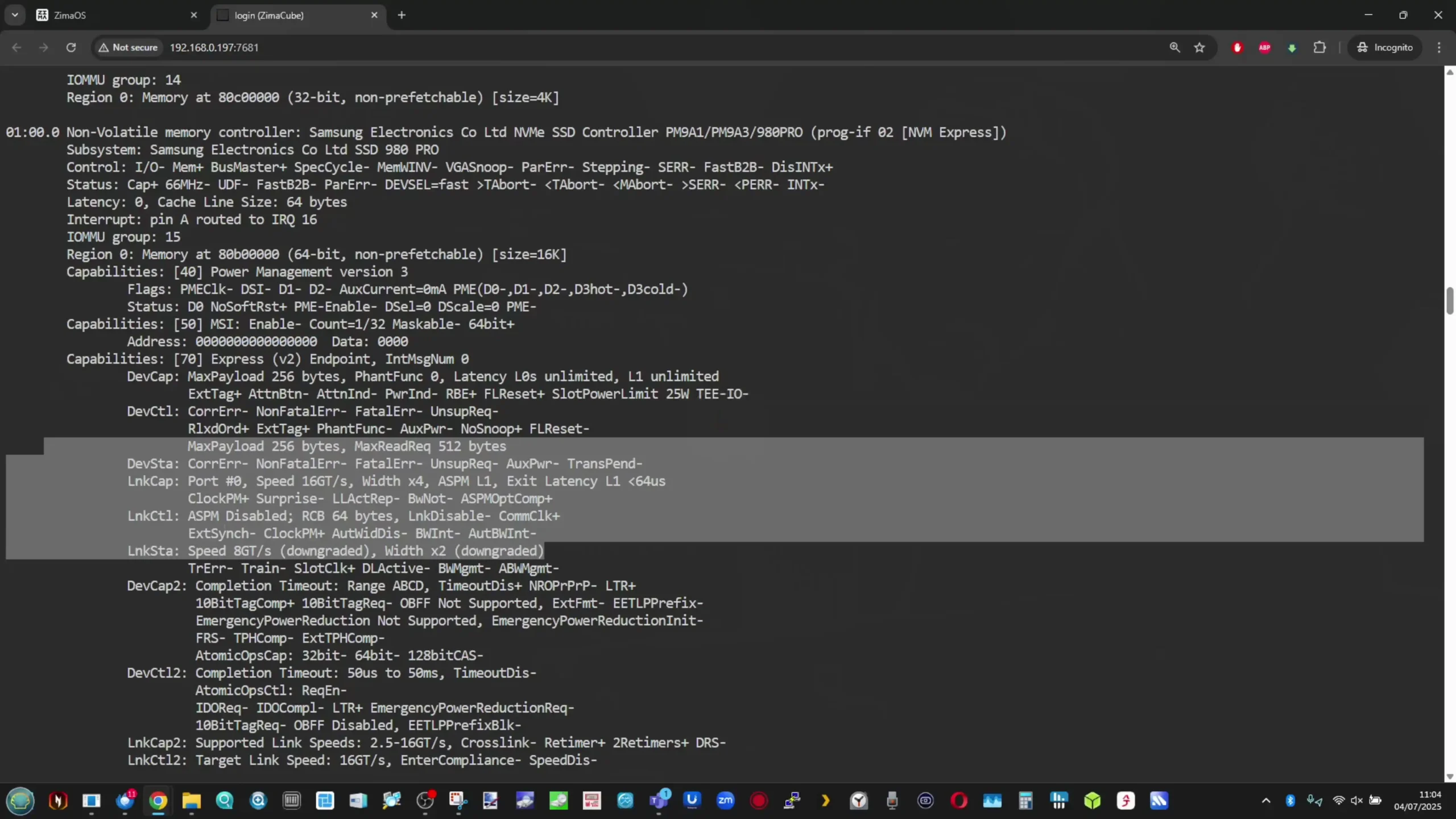Click the 'AtomicOpsCtl: ReqEn-' line
The image size is (1456, 819).
pos(271,690)
